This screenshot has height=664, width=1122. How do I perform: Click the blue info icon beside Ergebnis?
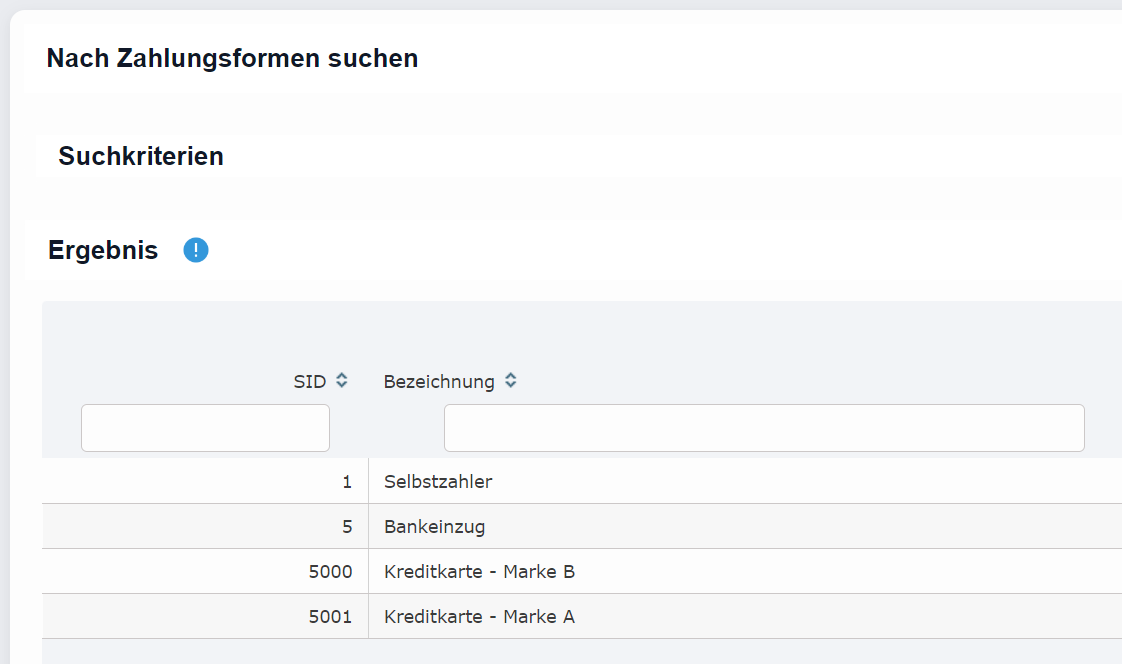tap(196, 250)
